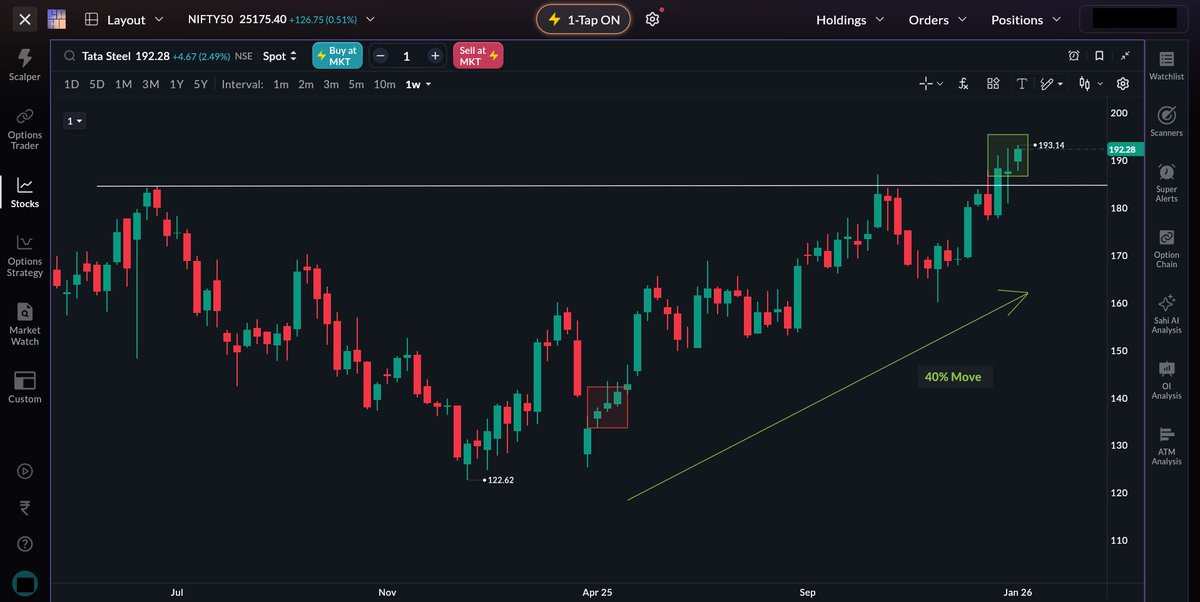1200x602 pixels.
Task: Open Options Trader from the sidebar
Action: [25, 129]
